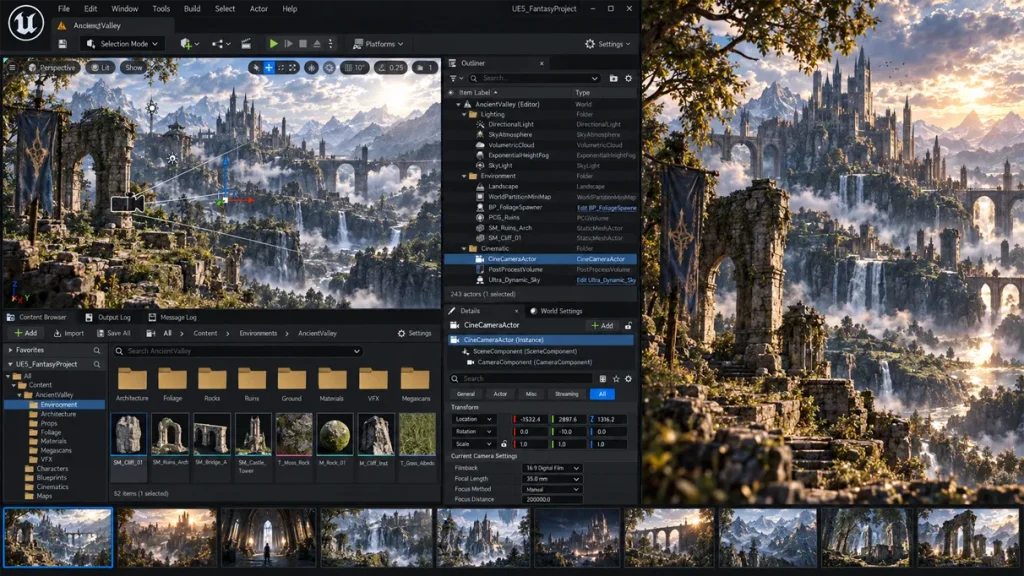The height and width of the screenshot is (576, 1024).
Task: Open the Build menu
Action: click(192, 8)
